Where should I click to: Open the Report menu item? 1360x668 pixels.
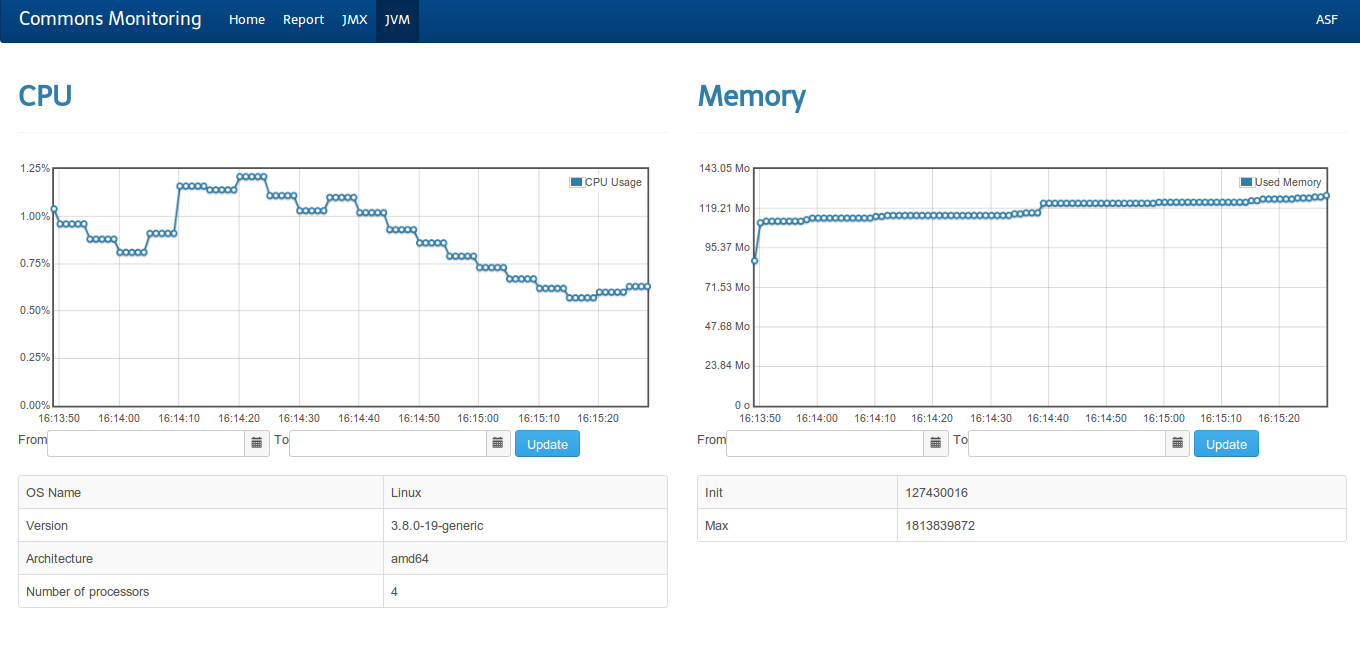pyautogui.click(x=303, y=20)
